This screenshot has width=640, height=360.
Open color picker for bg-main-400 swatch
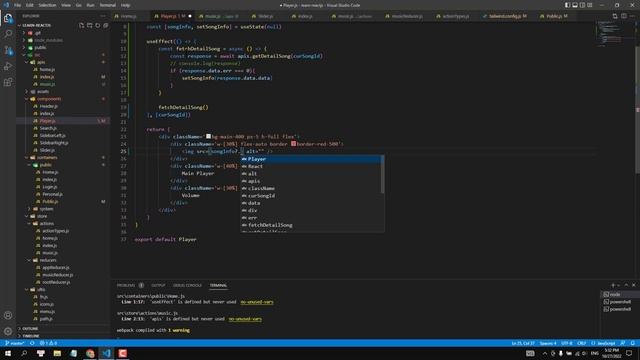pyautogui.click(x=208, y=136)
